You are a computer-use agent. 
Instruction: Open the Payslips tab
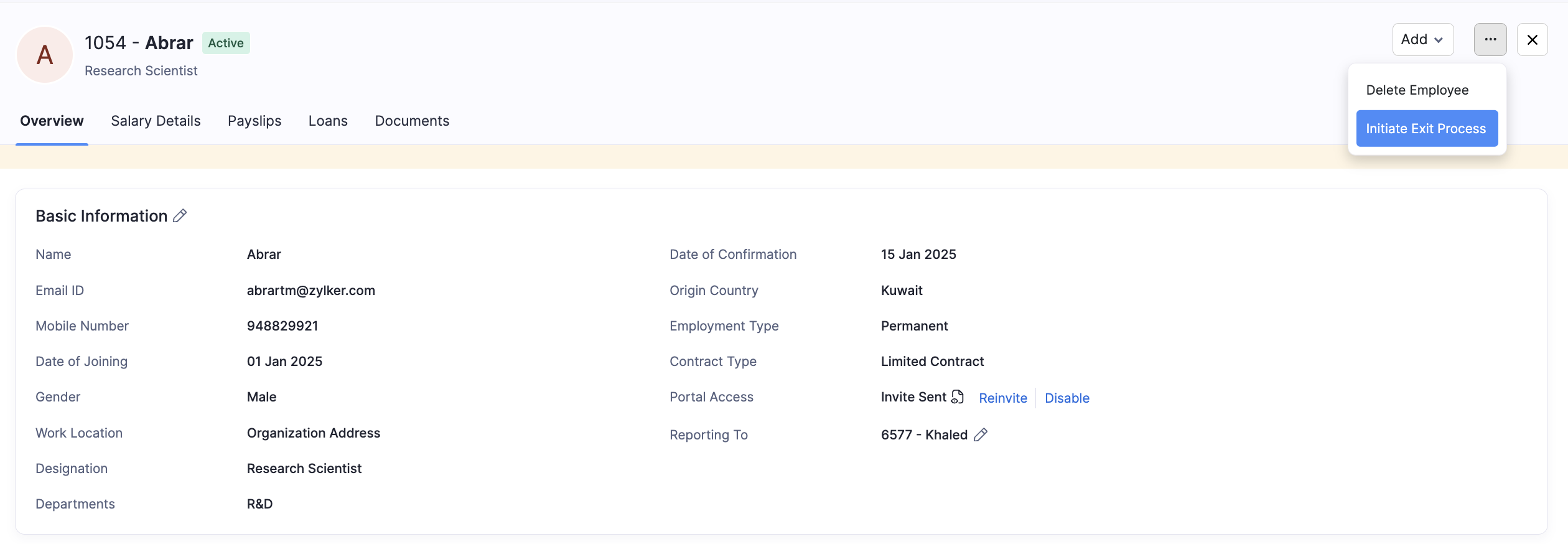[254, 121]
